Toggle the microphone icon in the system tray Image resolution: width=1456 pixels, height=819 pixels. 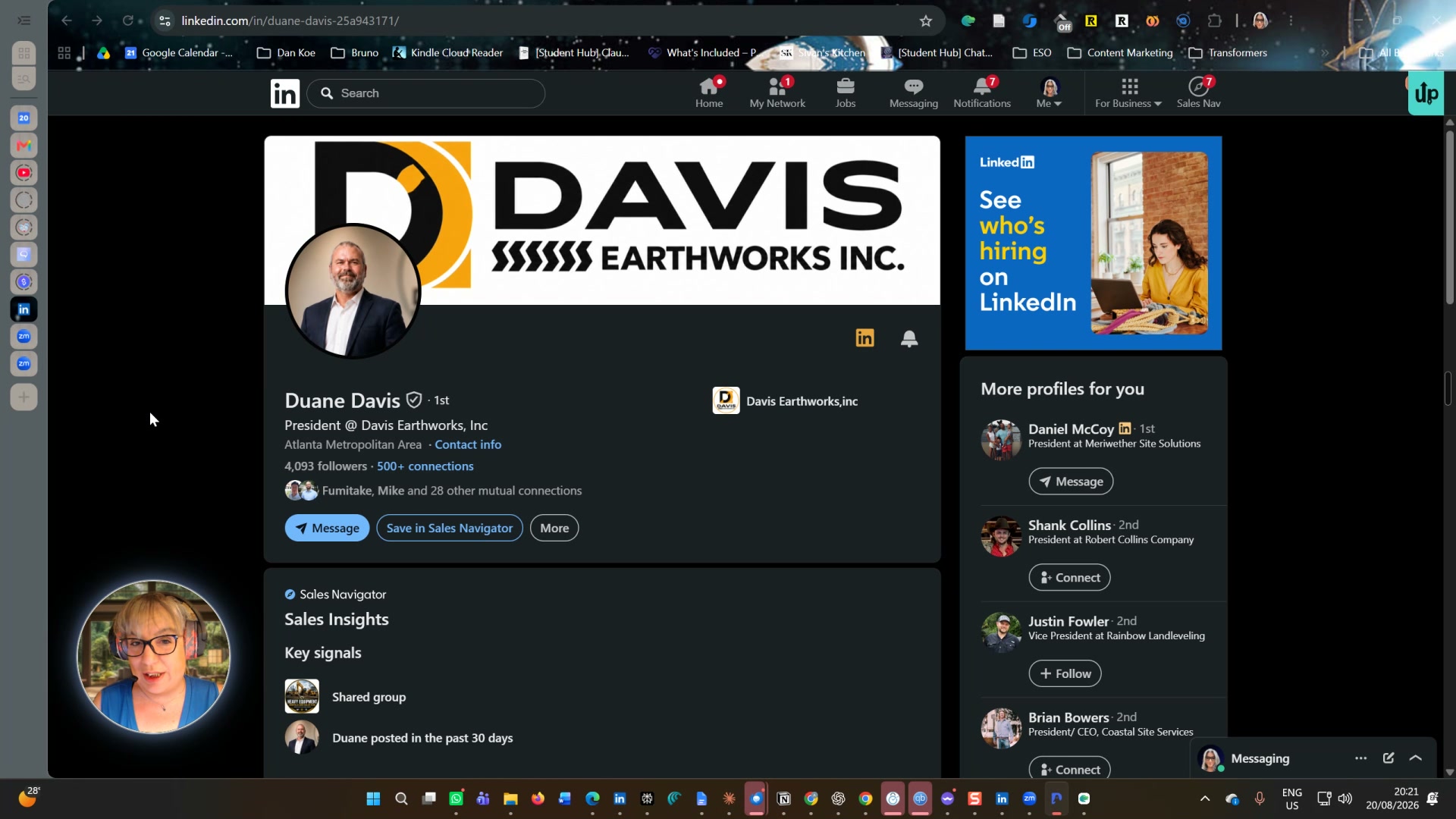[1260, 799]
